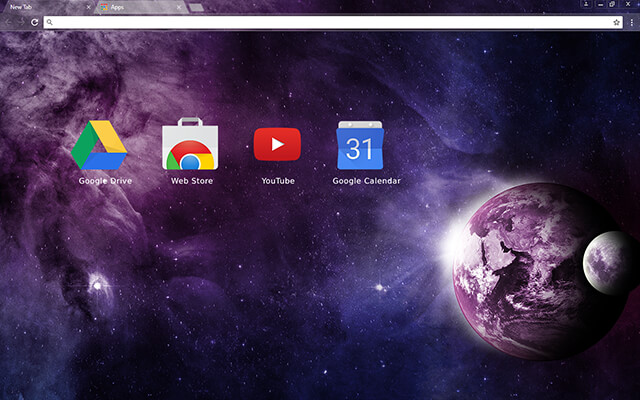Close the New Tab tab
640x400 pixels.
(x=88, y=7)
